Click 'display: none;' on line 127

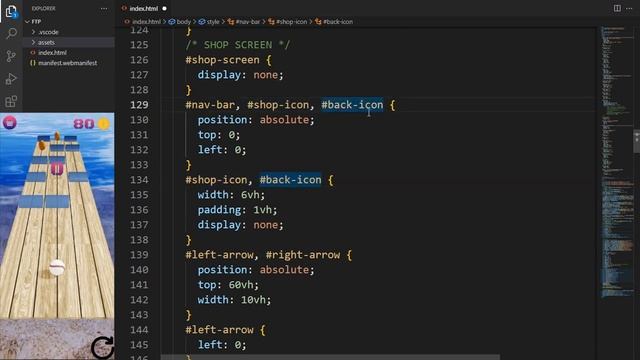coord(240,75)
